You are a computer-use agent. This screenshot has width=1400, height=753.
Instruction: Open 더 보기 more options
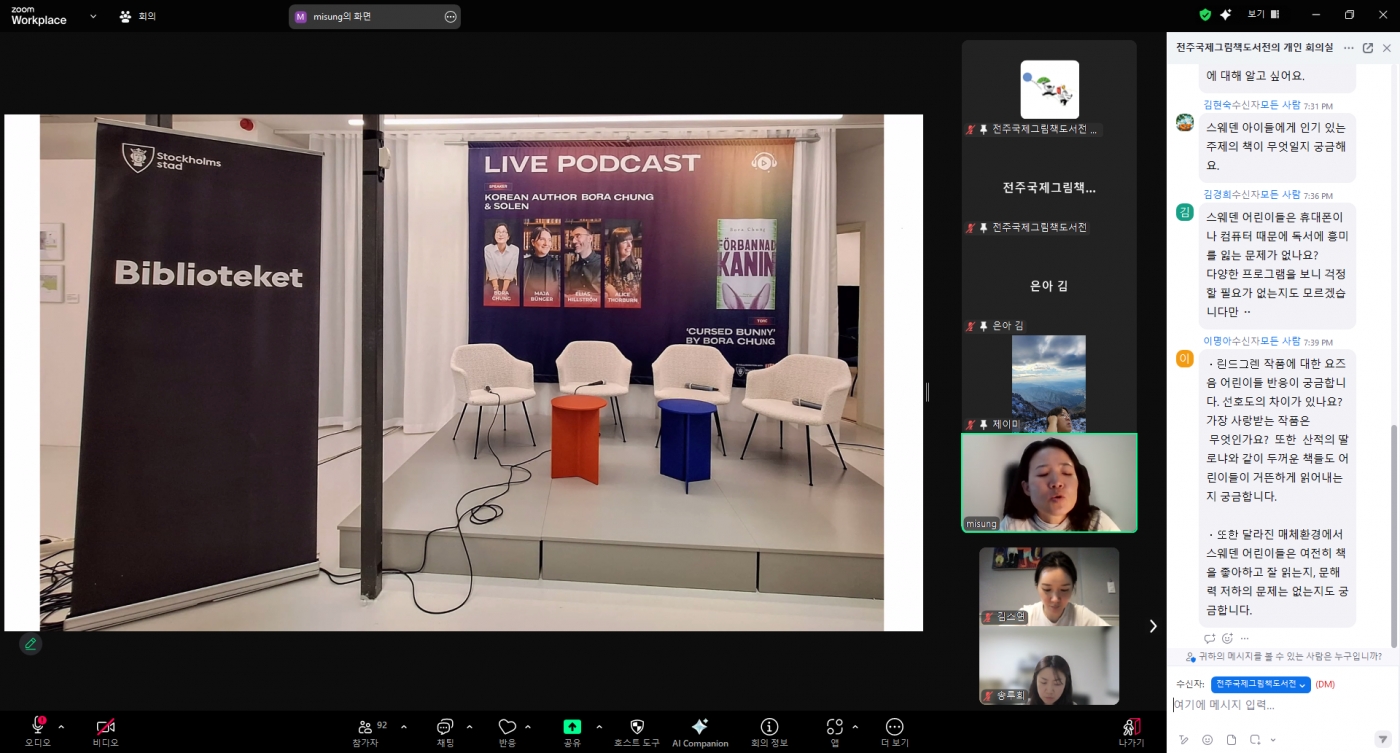(895, 731)
